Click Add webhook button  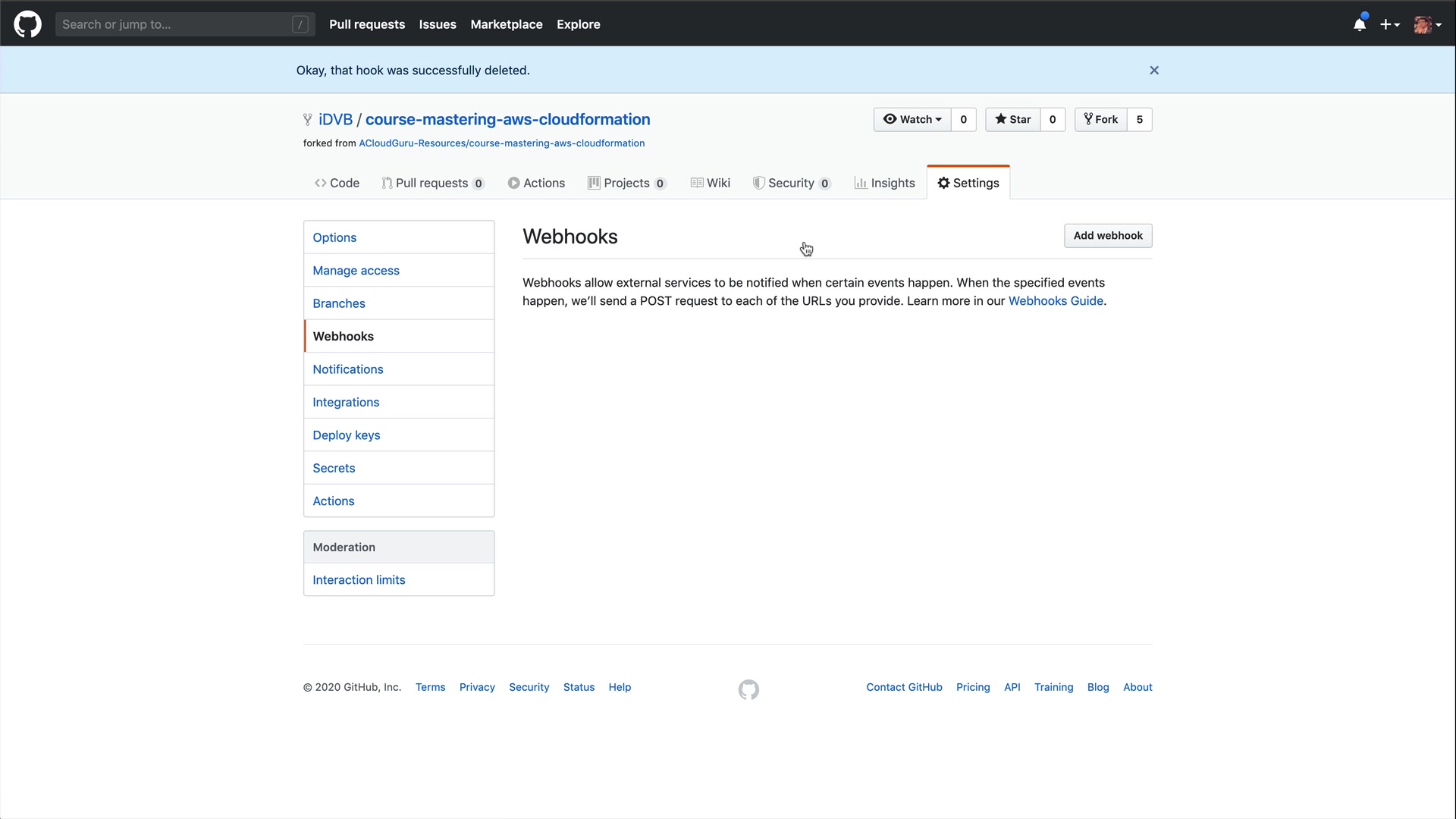[x=1107, y=236]
